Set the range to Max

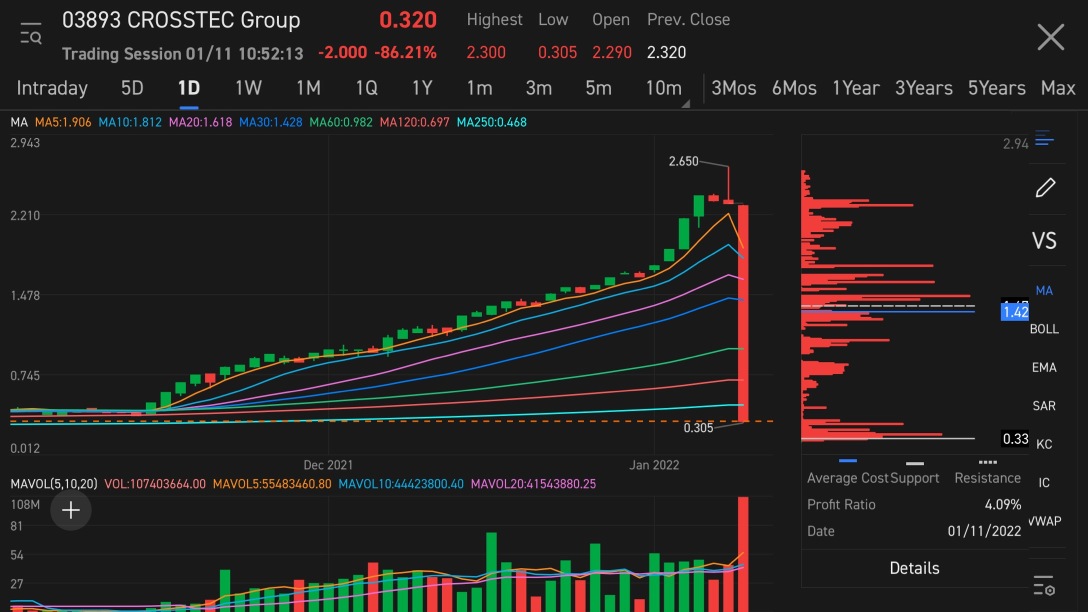1058,88
